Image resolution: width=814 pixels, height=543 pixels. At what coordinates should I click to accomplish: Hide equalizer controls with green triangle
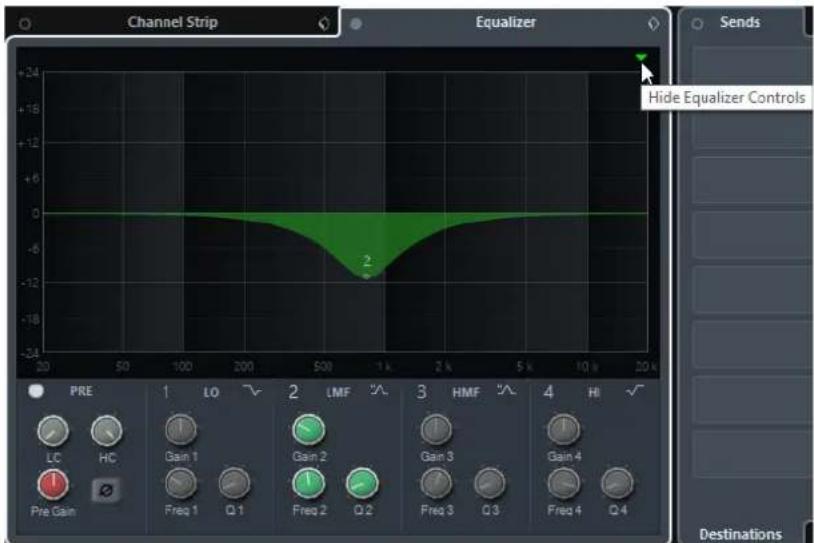(641, 57)
